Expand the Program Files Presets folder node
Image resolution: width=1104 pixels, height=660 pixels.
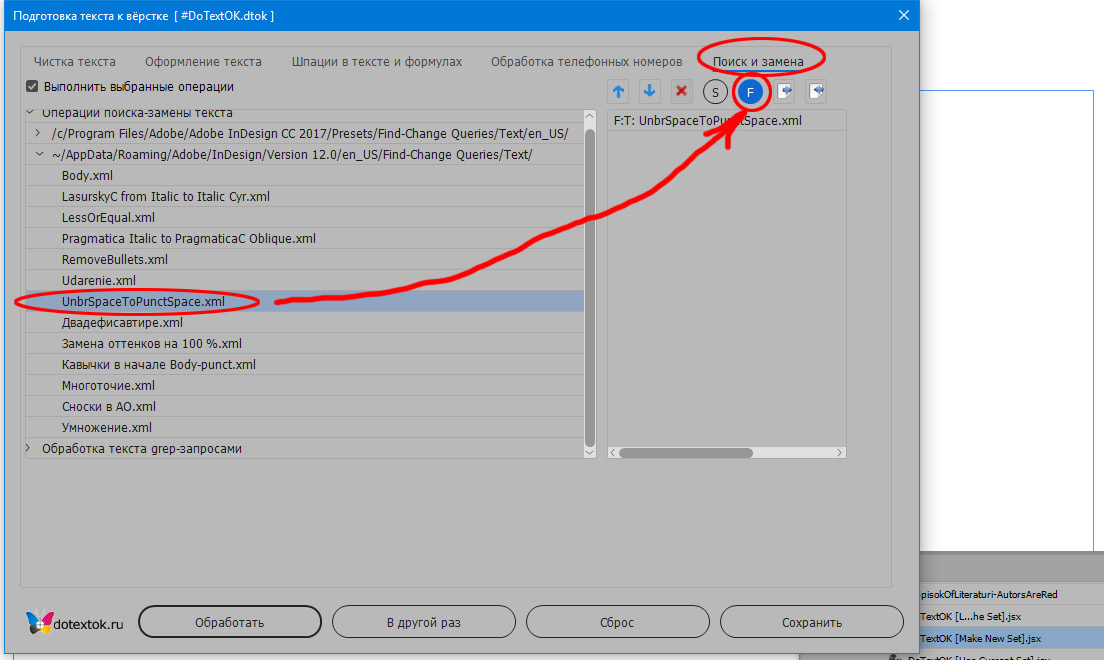[x=38, y=132]
